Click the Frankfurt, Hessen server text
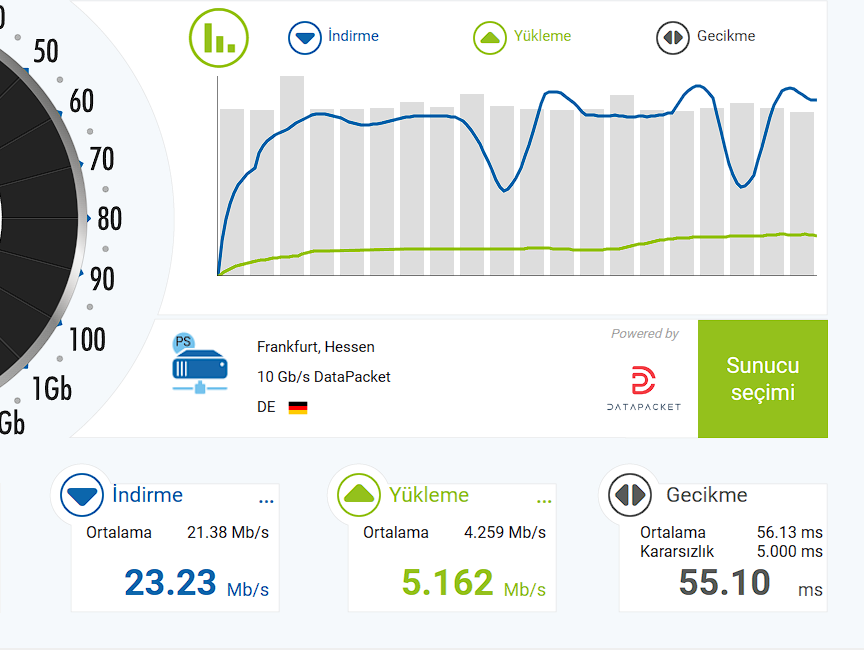The width and height of the screenshot is (864, 650). [316, 347]
